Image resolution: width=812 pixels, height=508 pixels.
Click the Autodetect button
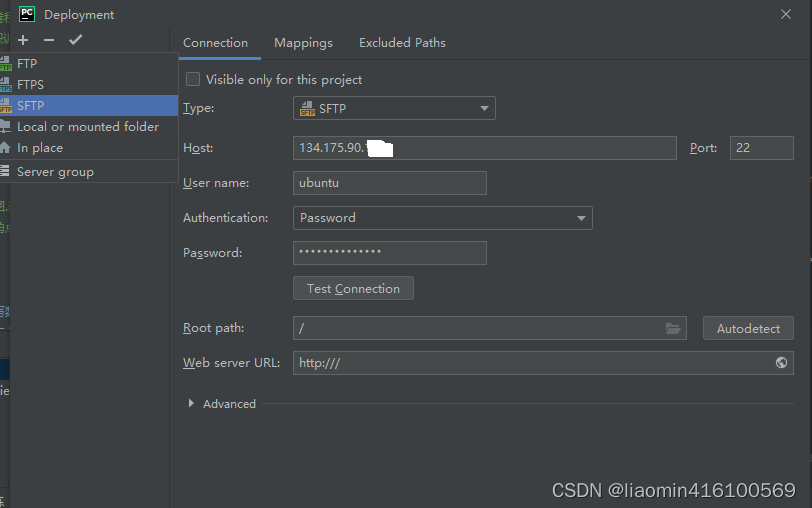tap(748, 328)
